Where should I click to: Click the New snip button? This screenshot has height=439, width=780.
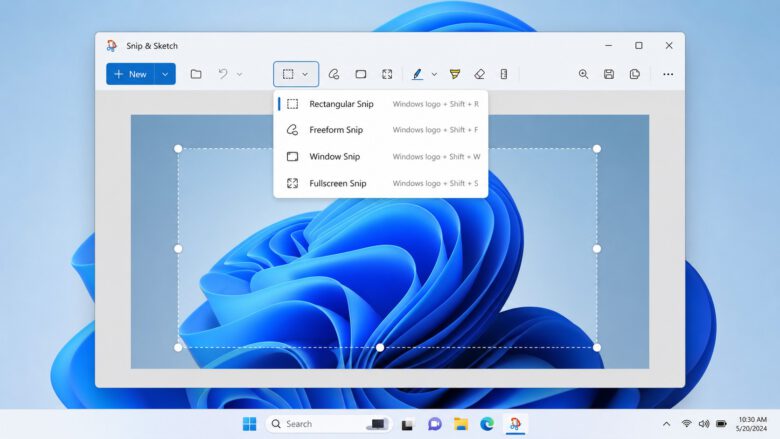click(130, 74)
